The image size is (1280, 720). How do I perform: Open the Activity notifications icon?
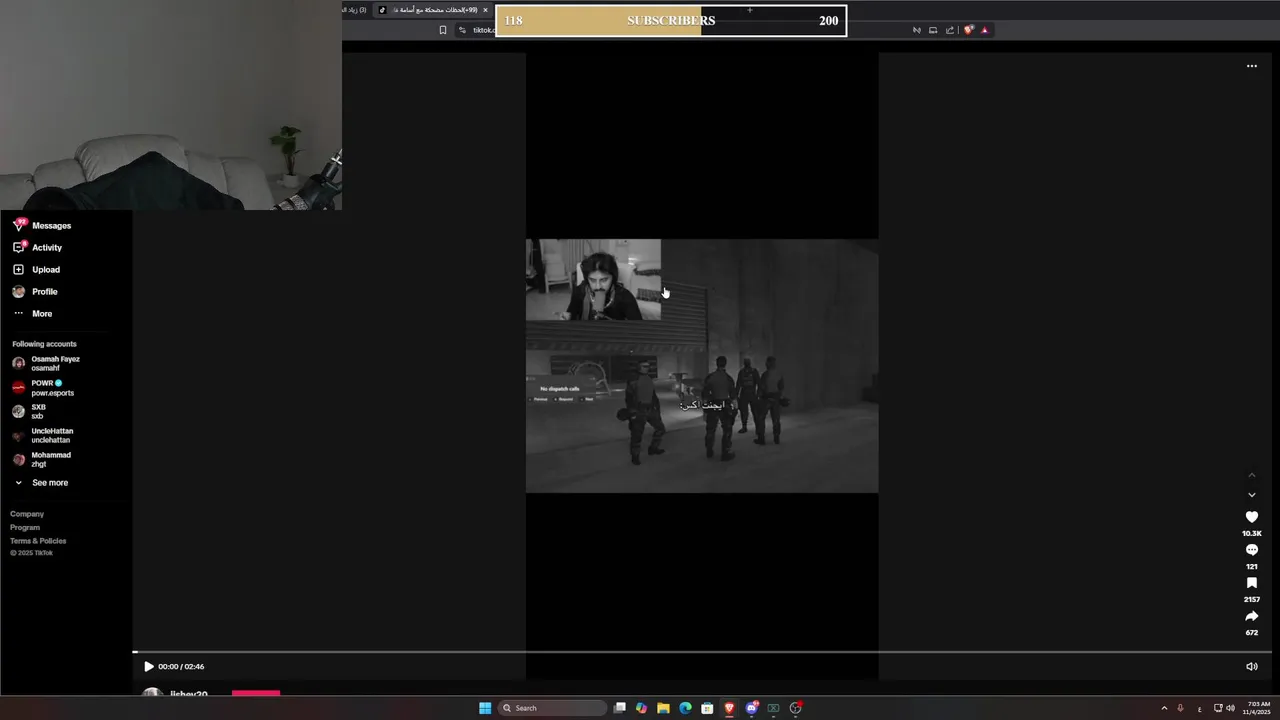pos(18,247)
